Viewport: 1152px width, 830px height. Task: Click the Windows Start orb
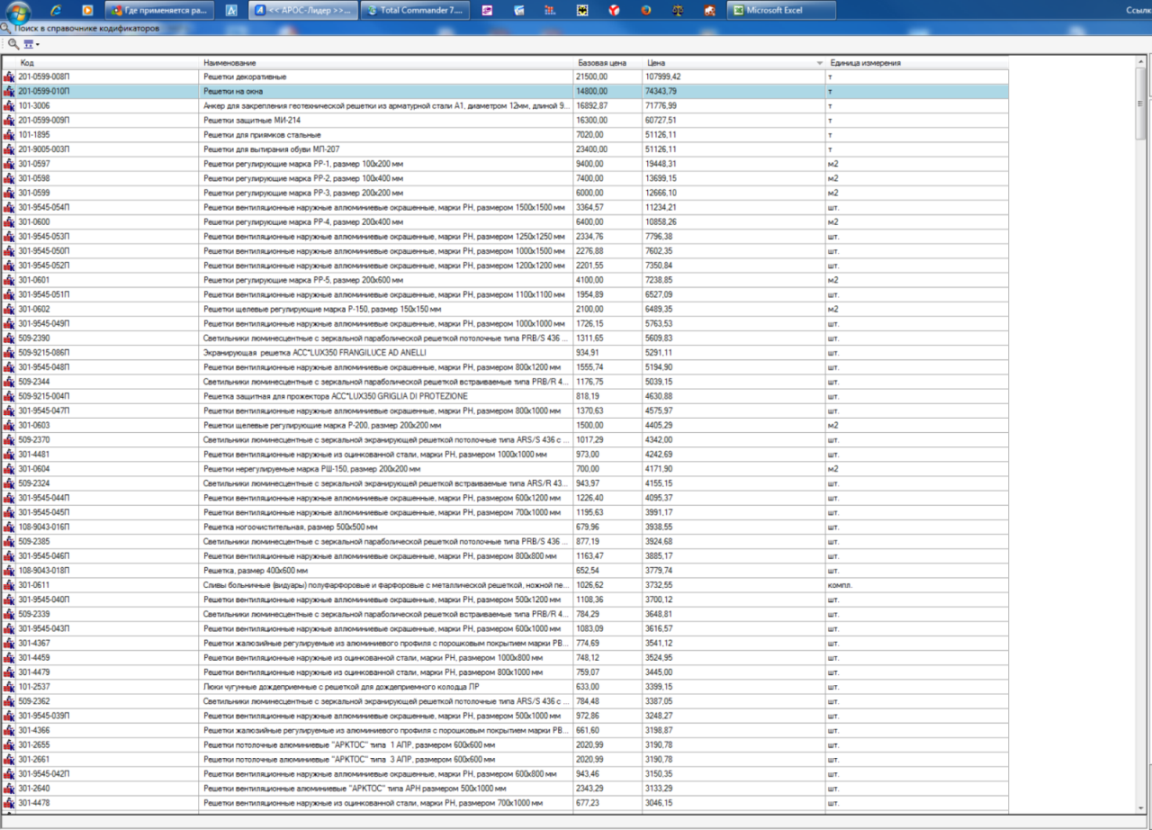click(17, 10)
